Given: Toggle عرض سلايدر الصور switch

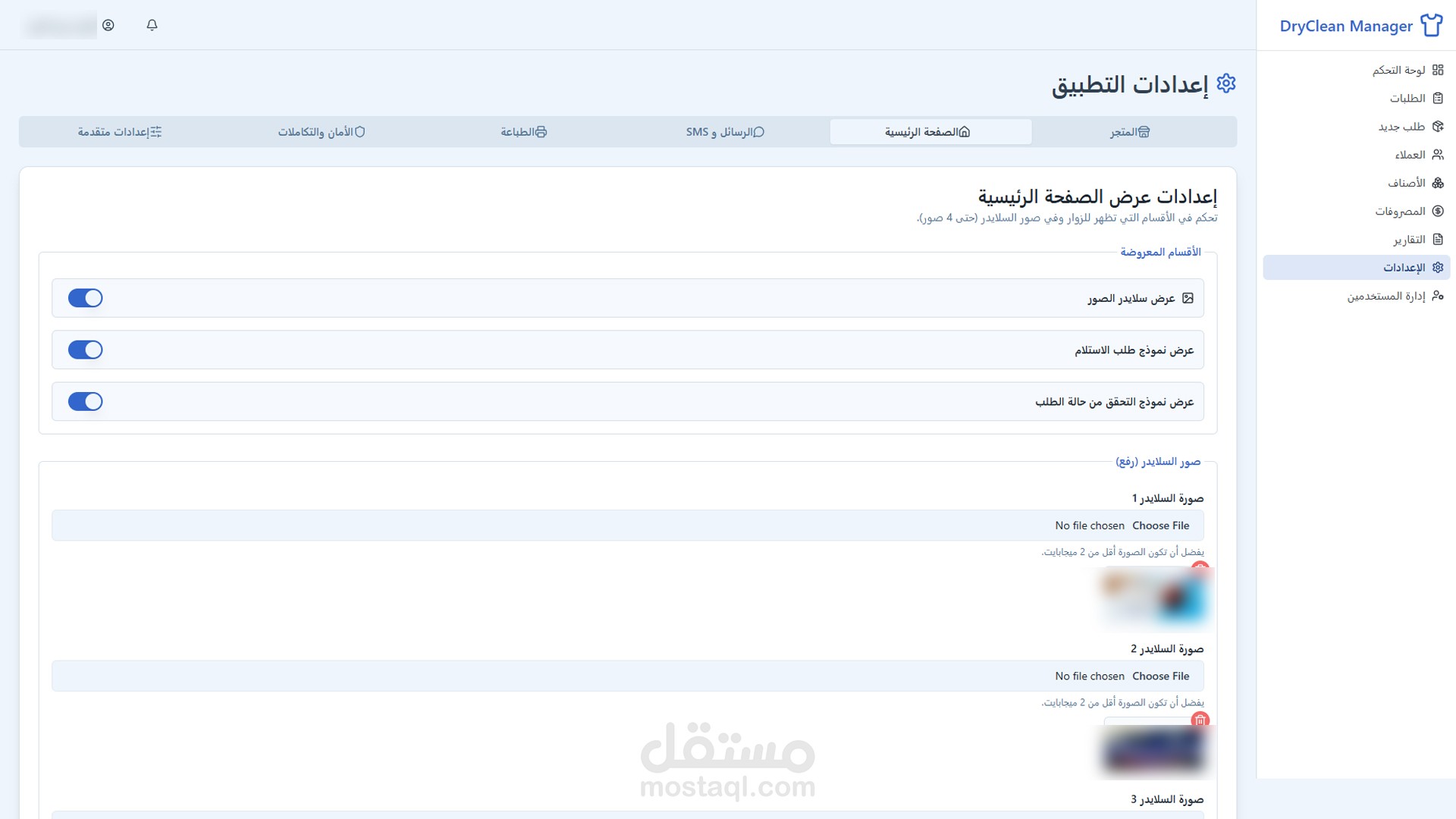Looking at the screenshot, I should point(85,298).
